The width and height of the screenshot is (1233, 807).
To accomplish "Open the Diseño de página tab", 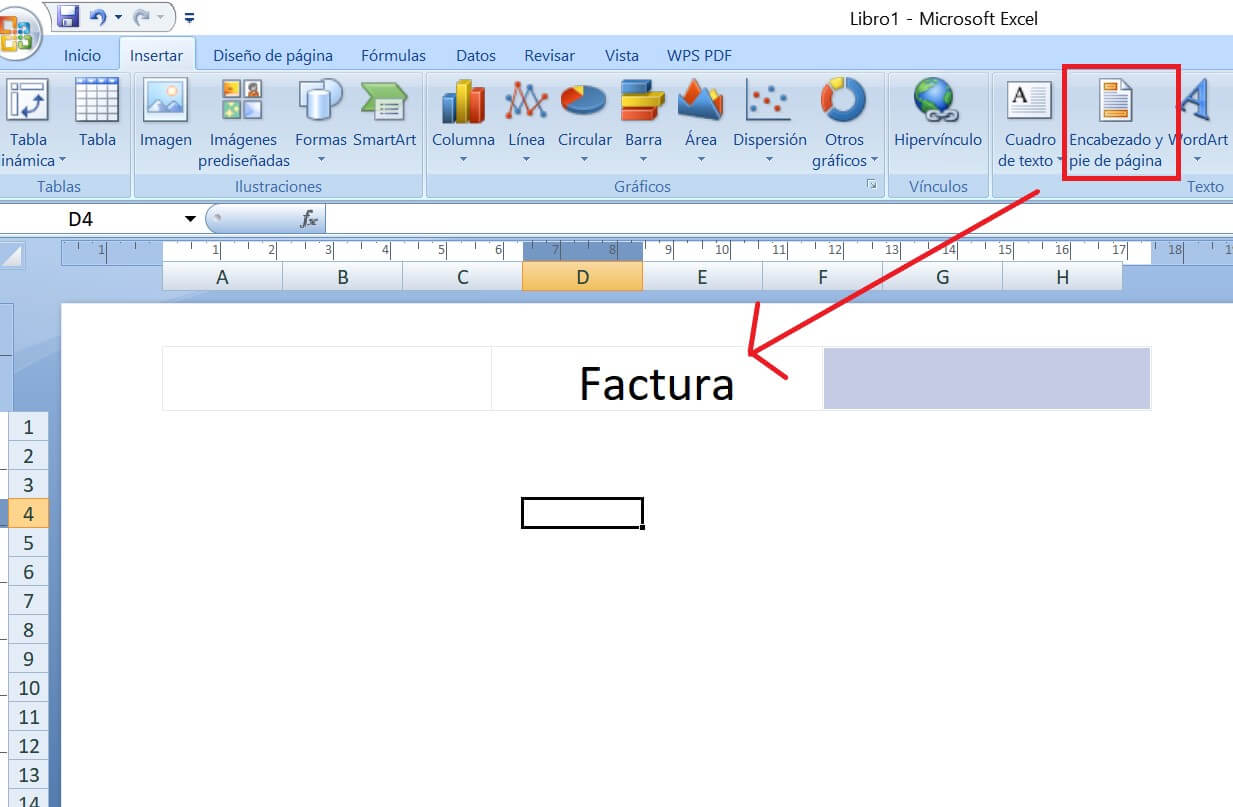I will [273, 56].
